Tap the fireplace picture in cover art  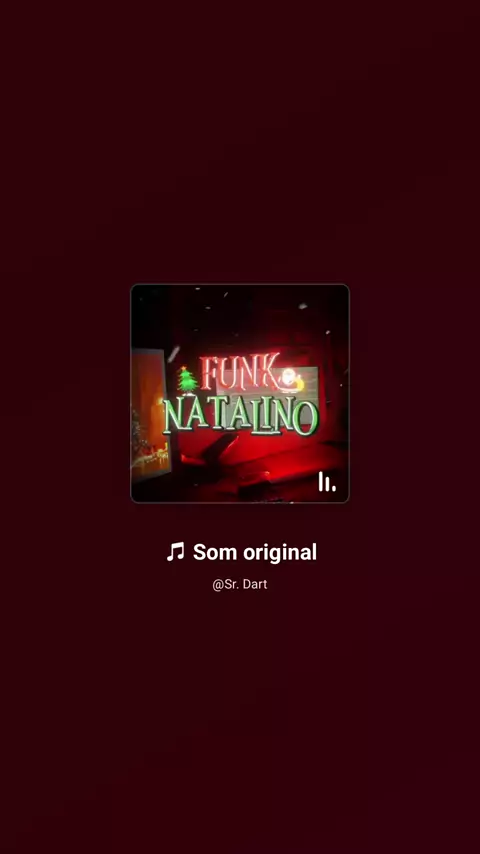click(x=147, y=417)
